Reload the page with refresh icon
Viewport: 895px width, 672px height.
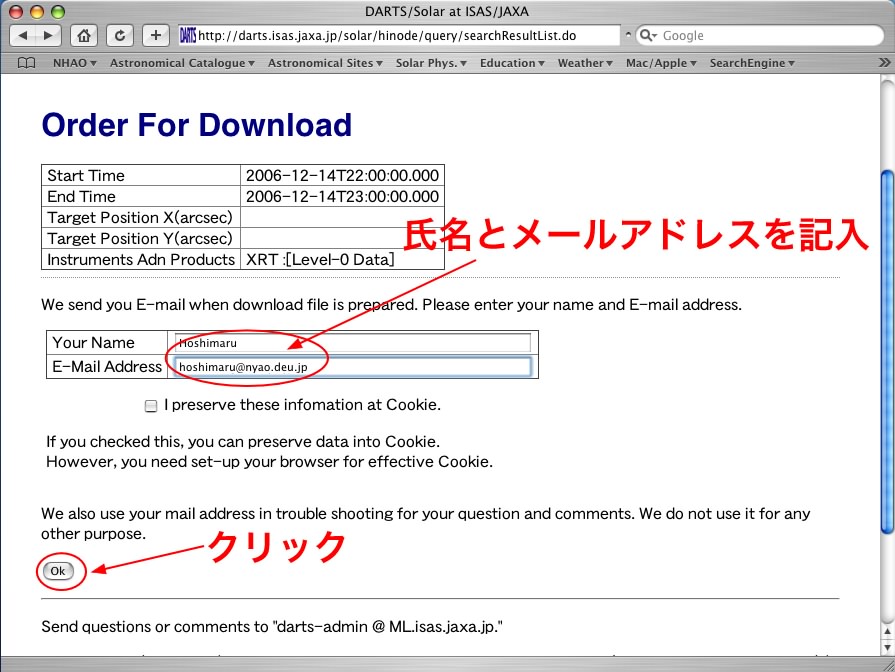pos(120,36)
